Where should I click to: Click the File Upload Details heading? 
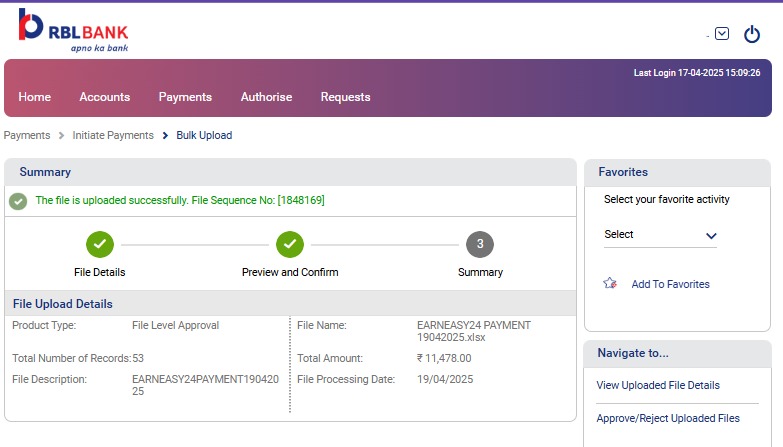63,304
